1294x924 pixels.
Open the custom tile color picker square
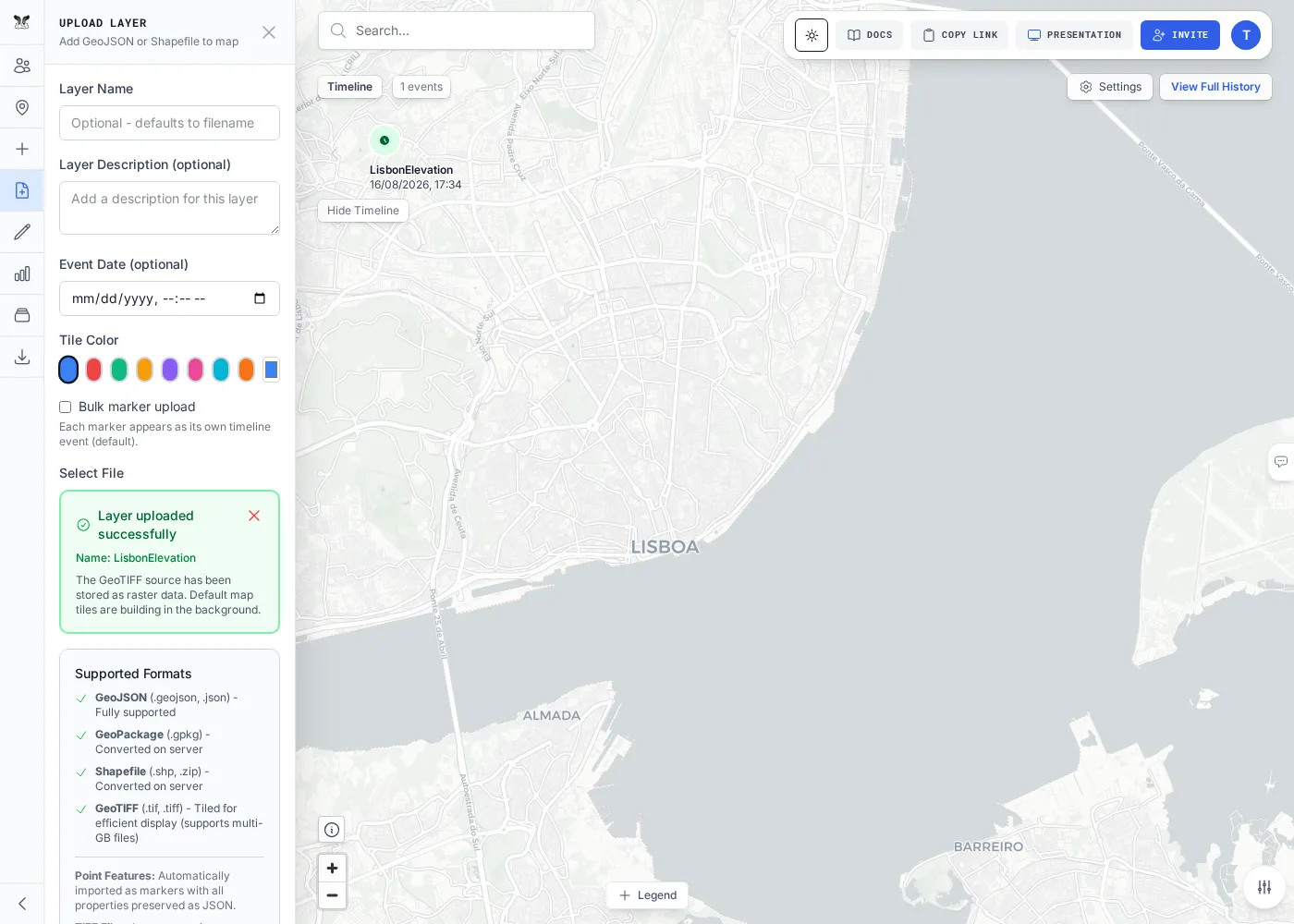coord(271,370)
